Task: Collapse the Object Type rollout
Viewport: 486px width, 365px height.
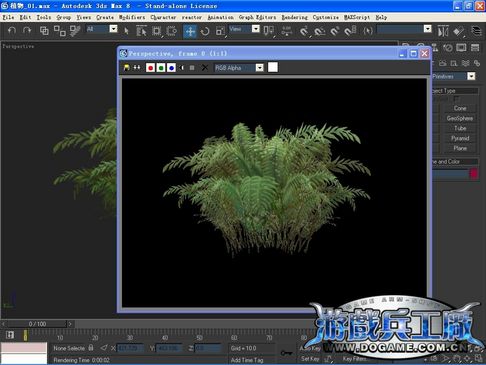Action: pos(455,91)
